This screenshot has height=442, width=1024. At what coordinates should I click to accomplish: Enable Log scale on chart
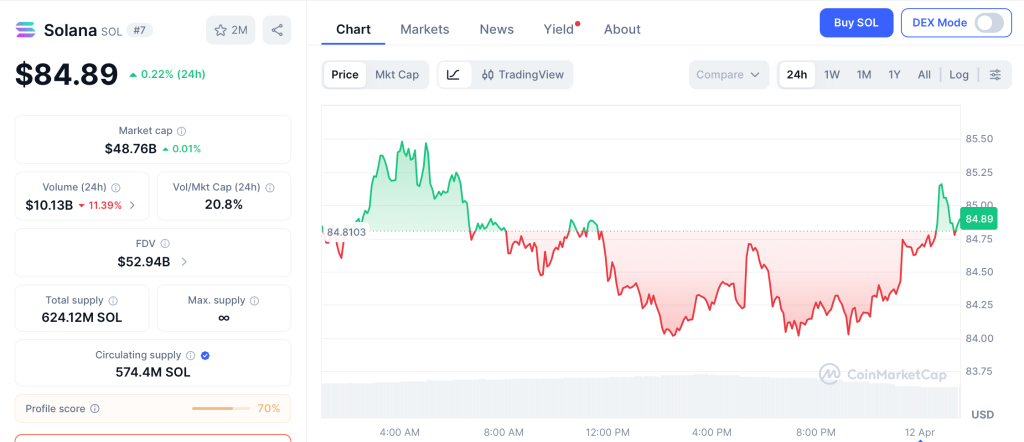[x=959, y=75]
